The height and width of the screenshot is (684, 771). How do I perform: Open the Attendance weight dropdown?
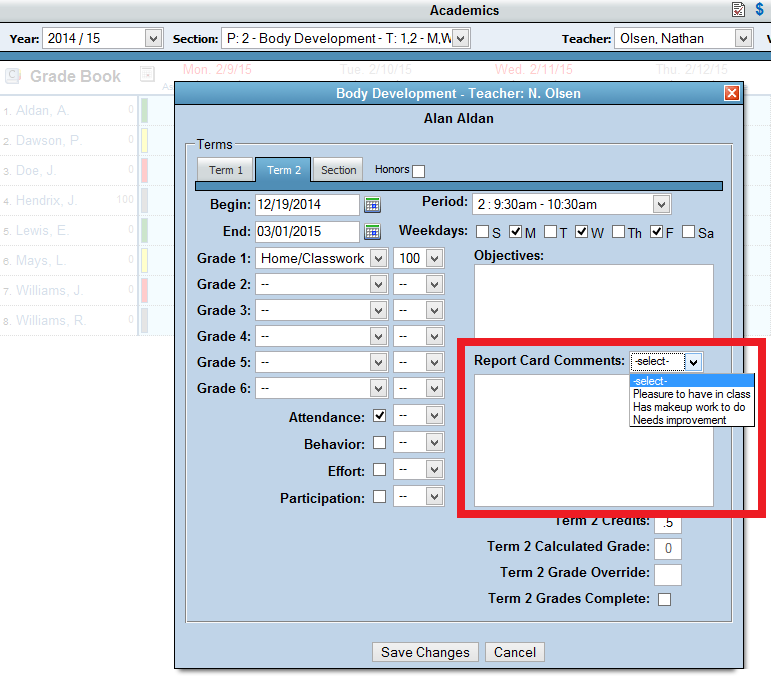(419, 416)
